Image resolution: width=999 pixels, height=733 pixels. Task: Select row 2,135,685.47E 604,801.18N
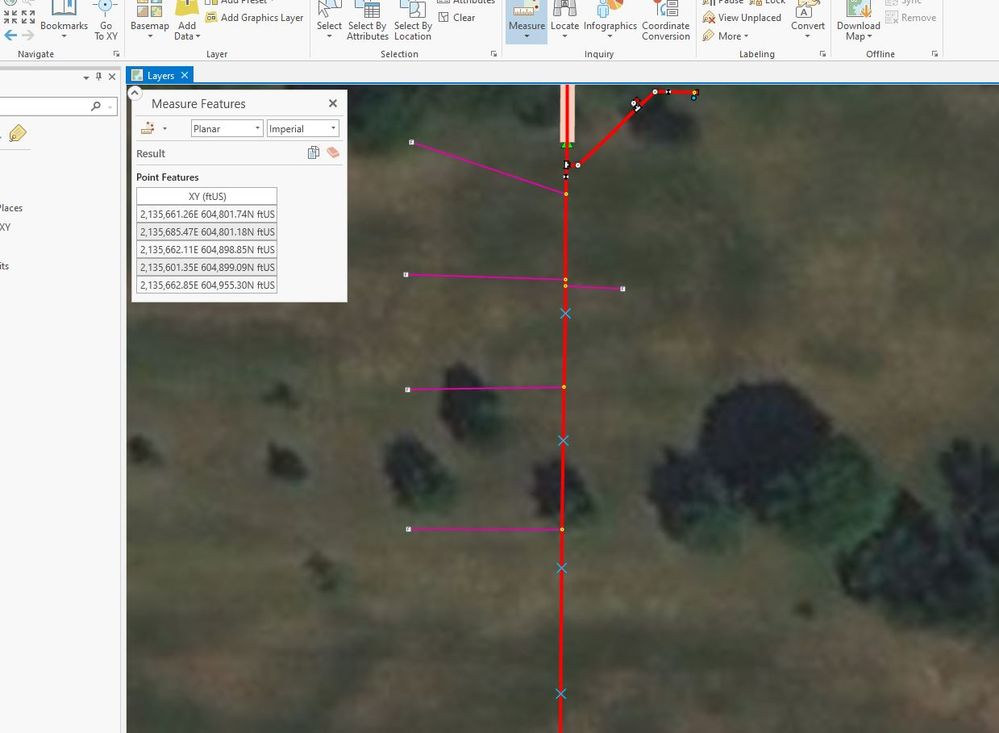tap(207, 232)
